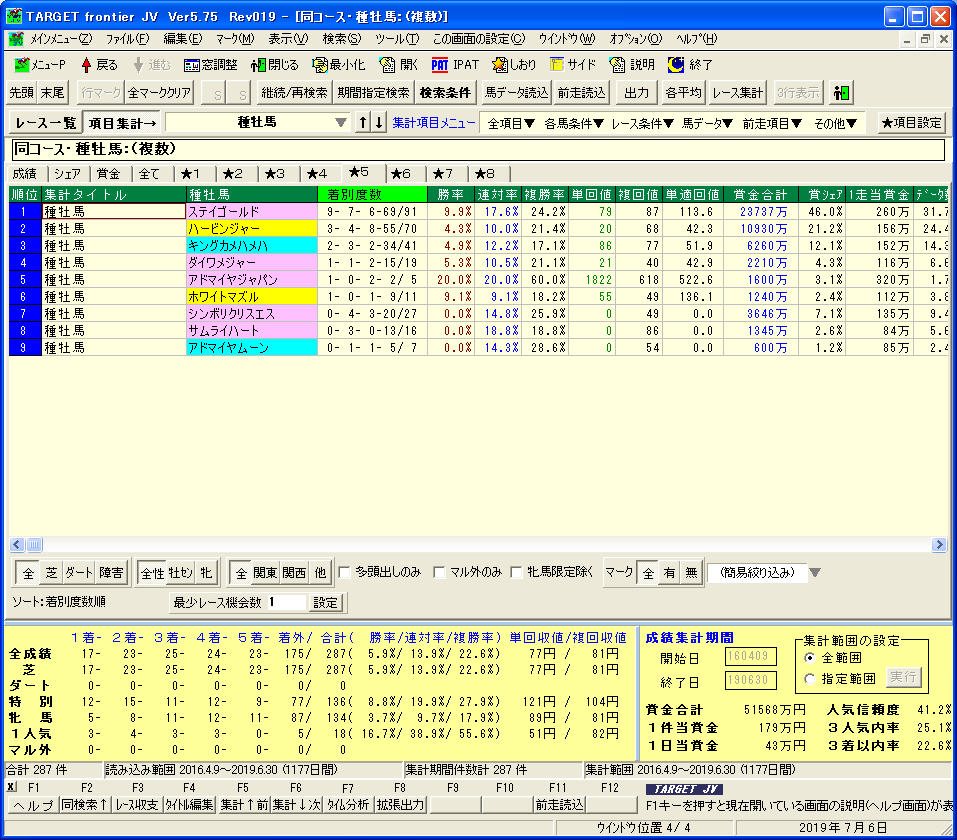Open the 馬データ▼ dropdown
The width and height of the screenshot is (957, 840).
tap(707, 123)
